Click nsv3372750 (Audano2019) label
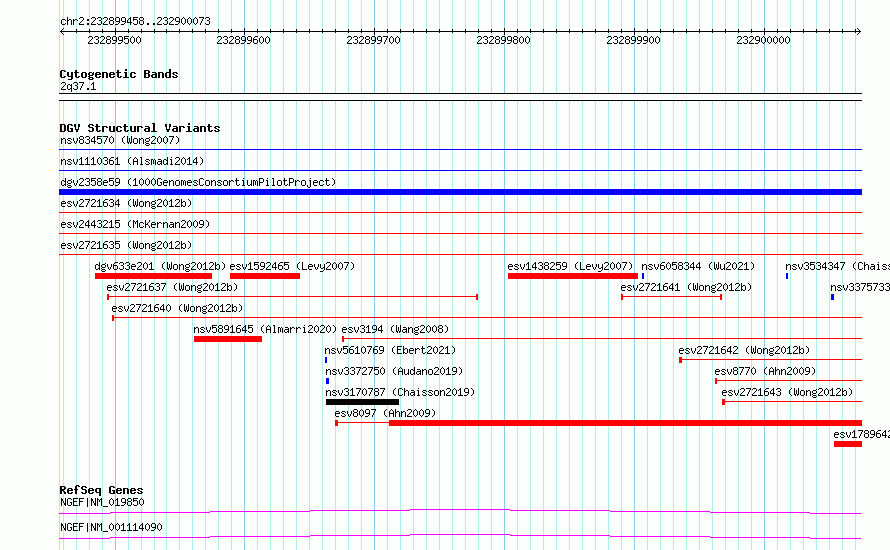The width and height of the screenshot is (890, 550). (394, 371)
